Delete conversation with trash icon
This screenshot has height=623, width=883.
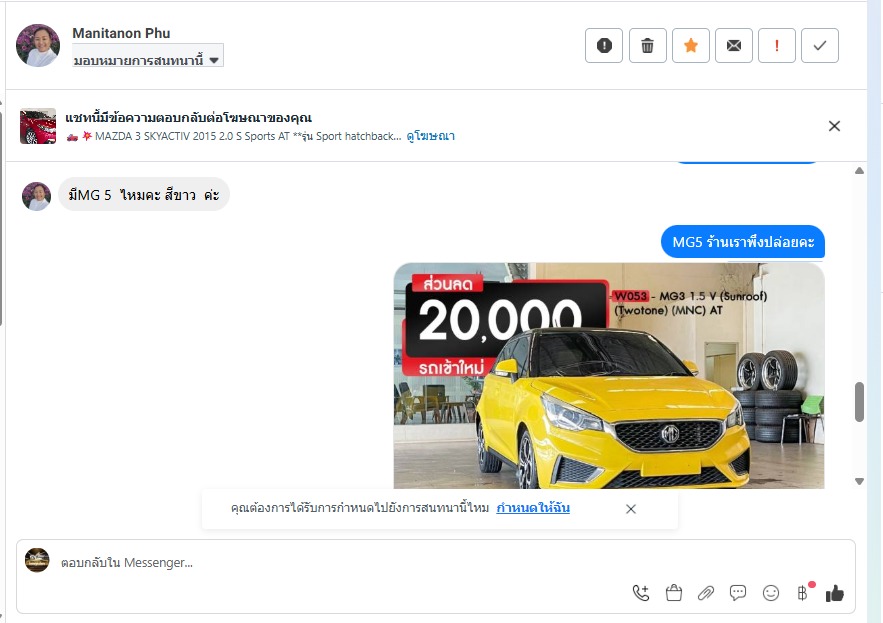648,46
